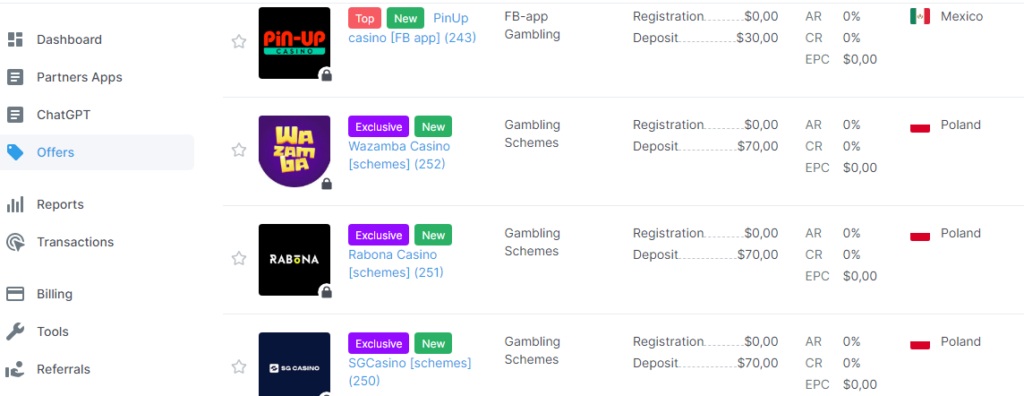1024x396 pixels.
Task: Open the Reports bar-chart icon
Action: tap(15, 205)
